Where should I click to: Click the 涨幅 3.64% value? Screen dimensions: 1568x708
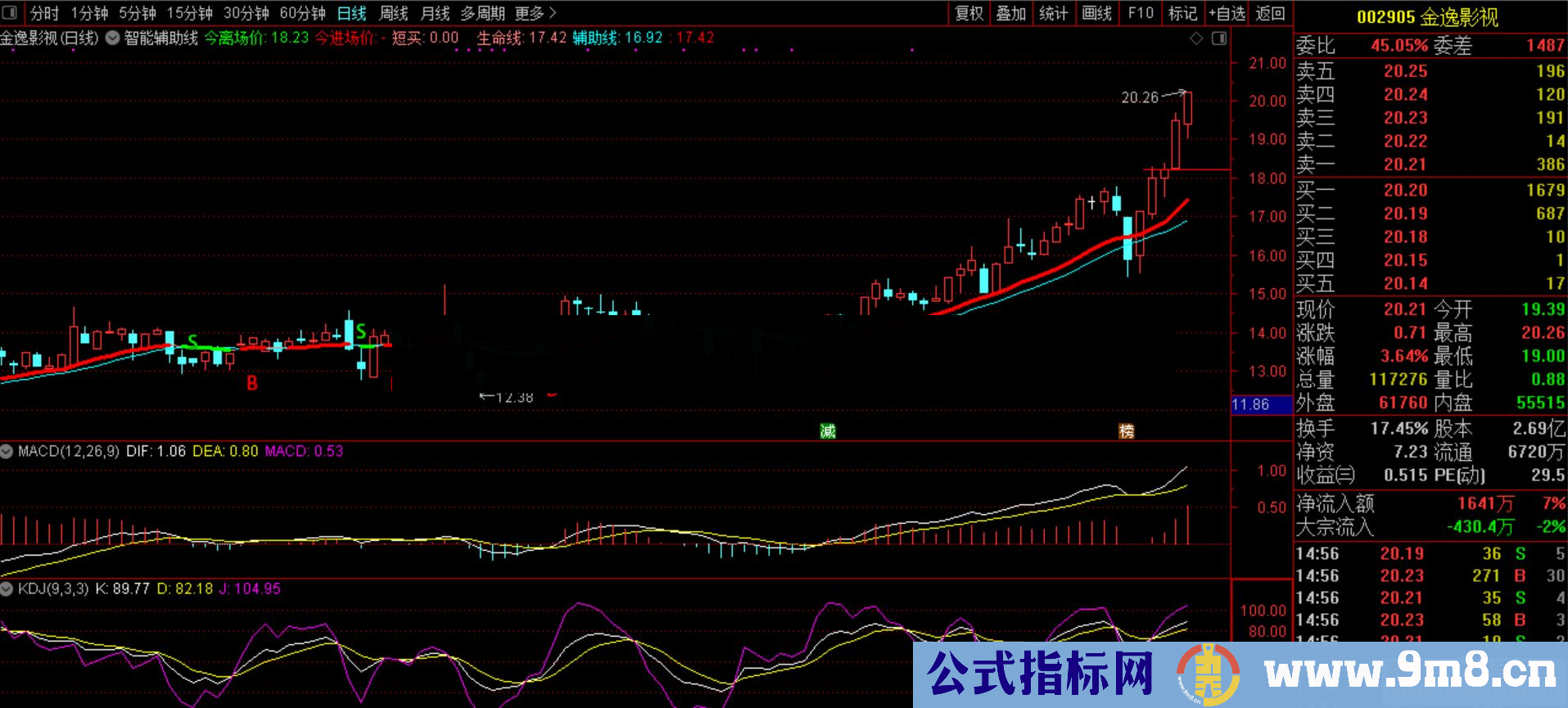[1404, 357]
